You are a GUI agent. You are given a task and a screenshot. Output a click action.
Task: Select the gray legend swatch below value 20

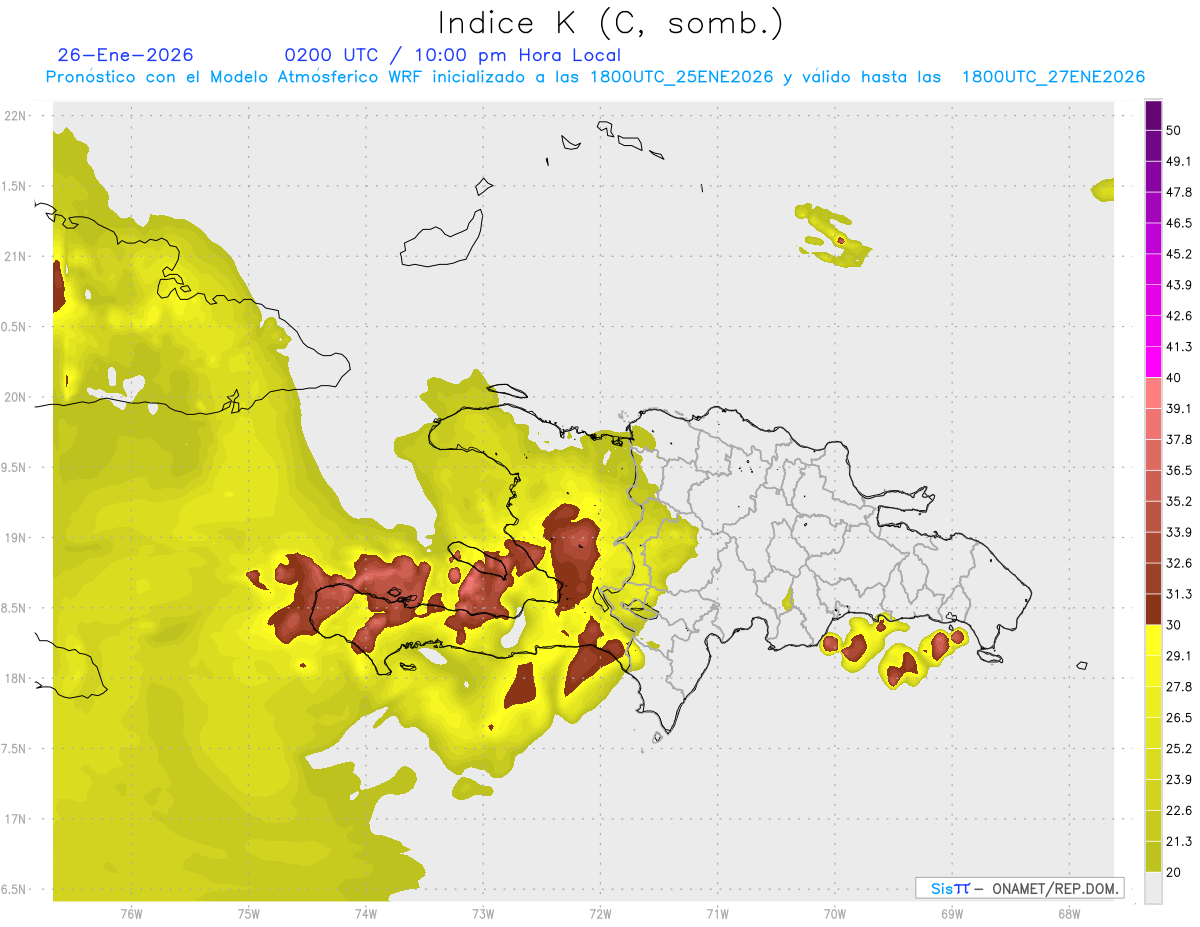(1153, 886)
